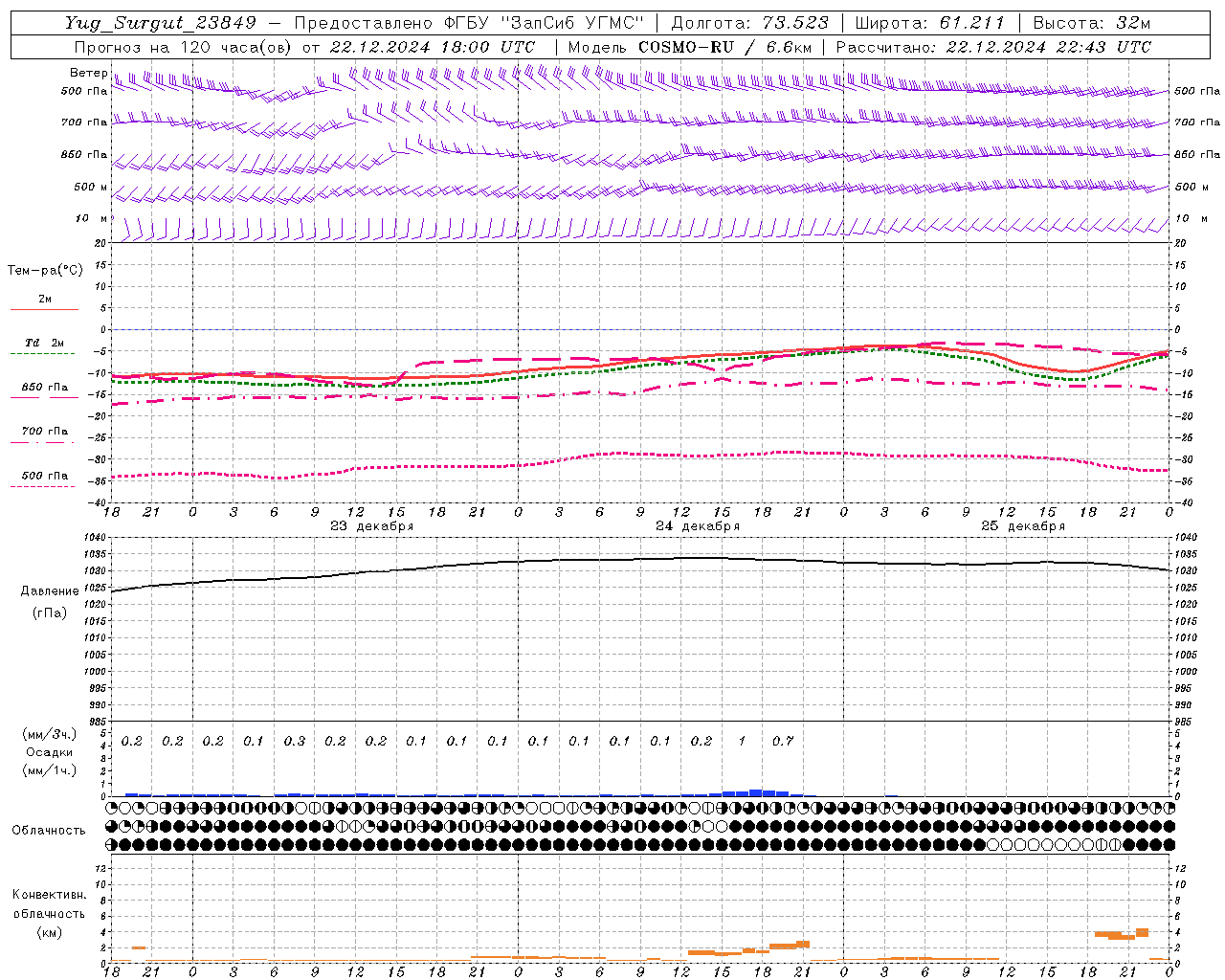Click the date label 23 декабря
Image resolution: width=1225 pixels, height=980 pixels.
click(x=372, y=526)
